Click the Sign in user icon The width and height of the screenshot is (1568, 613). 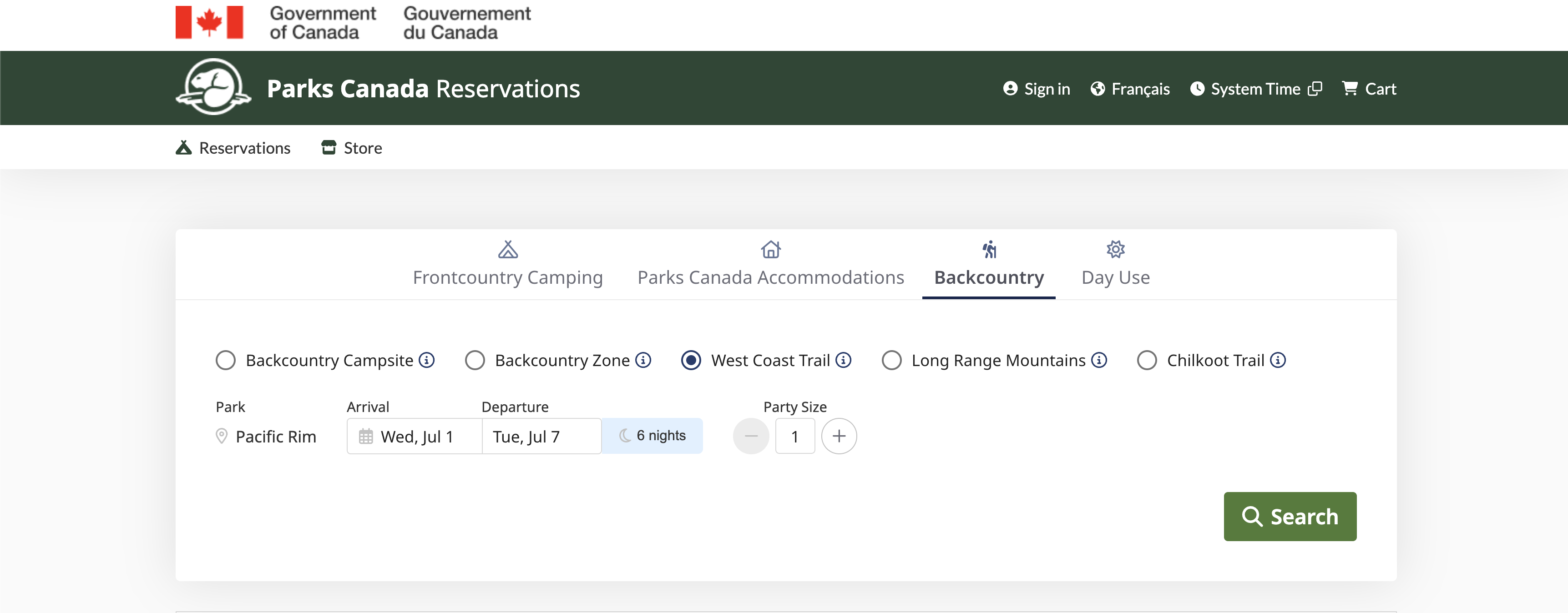1010,89
